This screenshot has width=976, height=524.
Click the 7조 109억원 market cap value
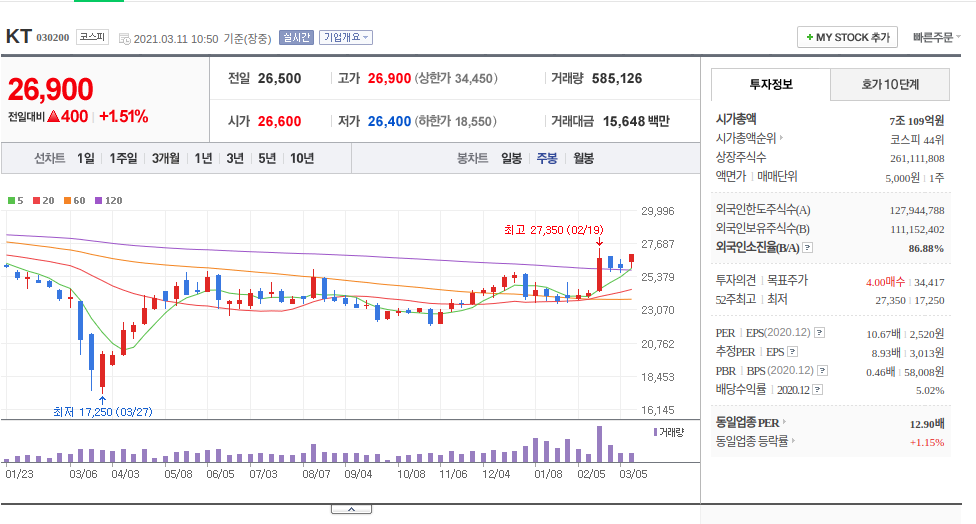tap(916, 121)
